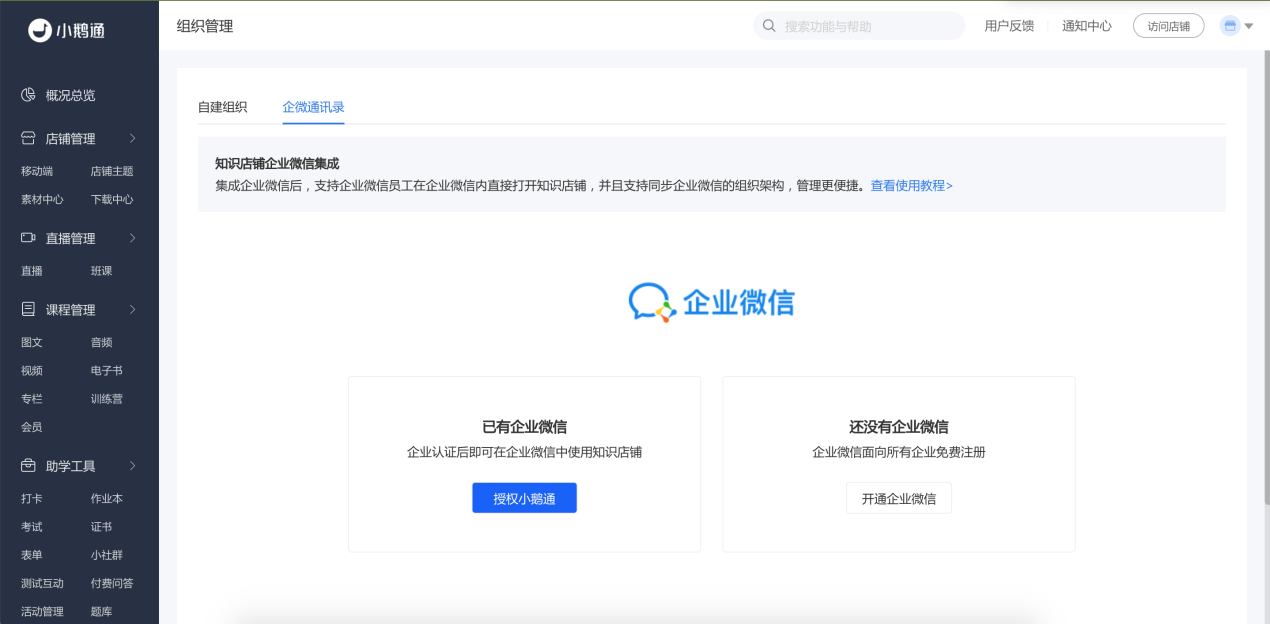This screenshot has width=1270, height=624.
Task: Open 下载中心 in sidebar
Action: tap(112, 199)
